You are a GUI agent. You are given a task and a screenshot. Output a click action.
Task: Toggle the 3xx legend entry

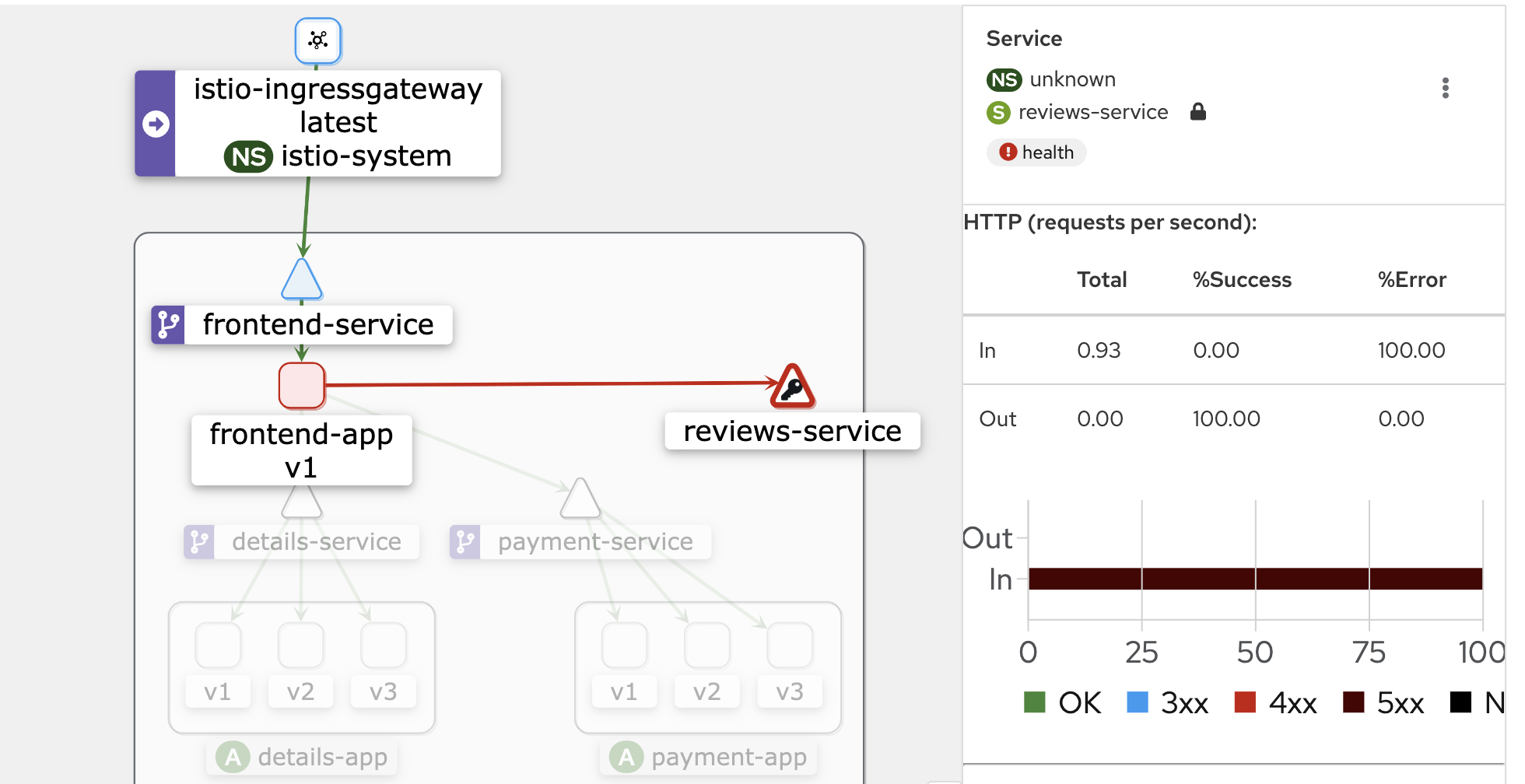1168,702
